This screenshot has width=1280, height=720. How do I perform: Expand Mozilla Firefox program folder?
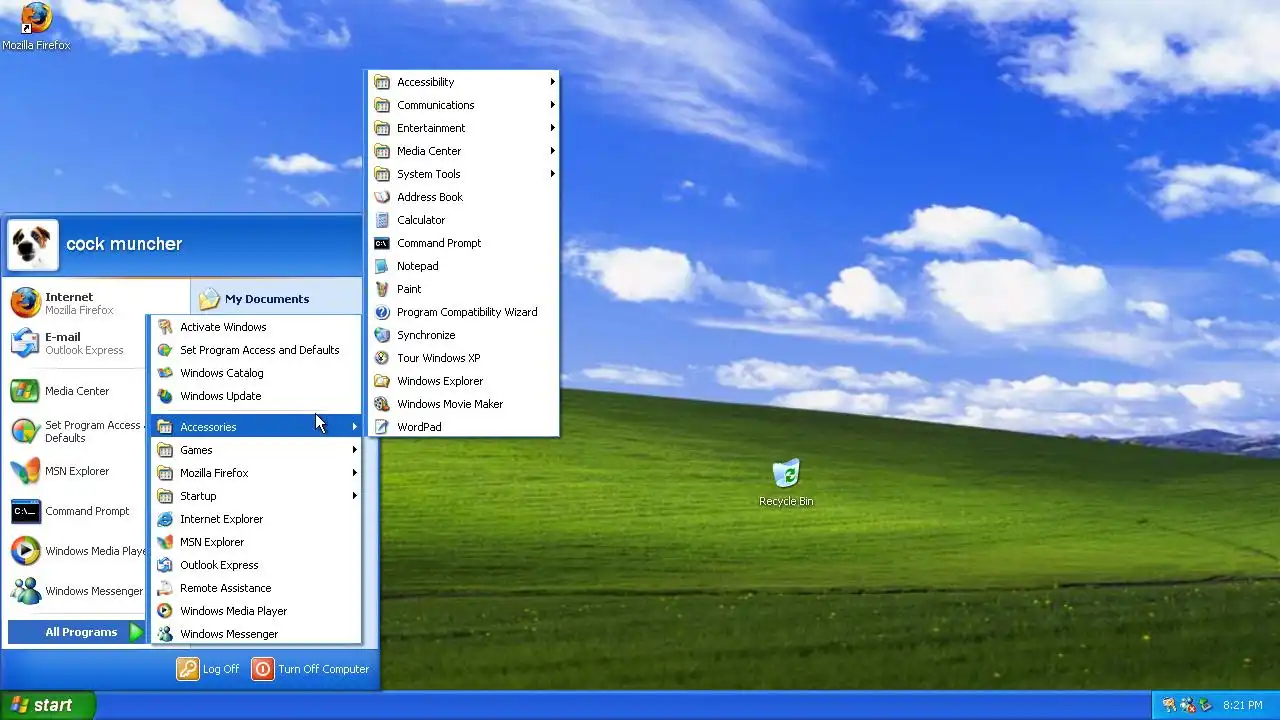click(x=256, y=473)
